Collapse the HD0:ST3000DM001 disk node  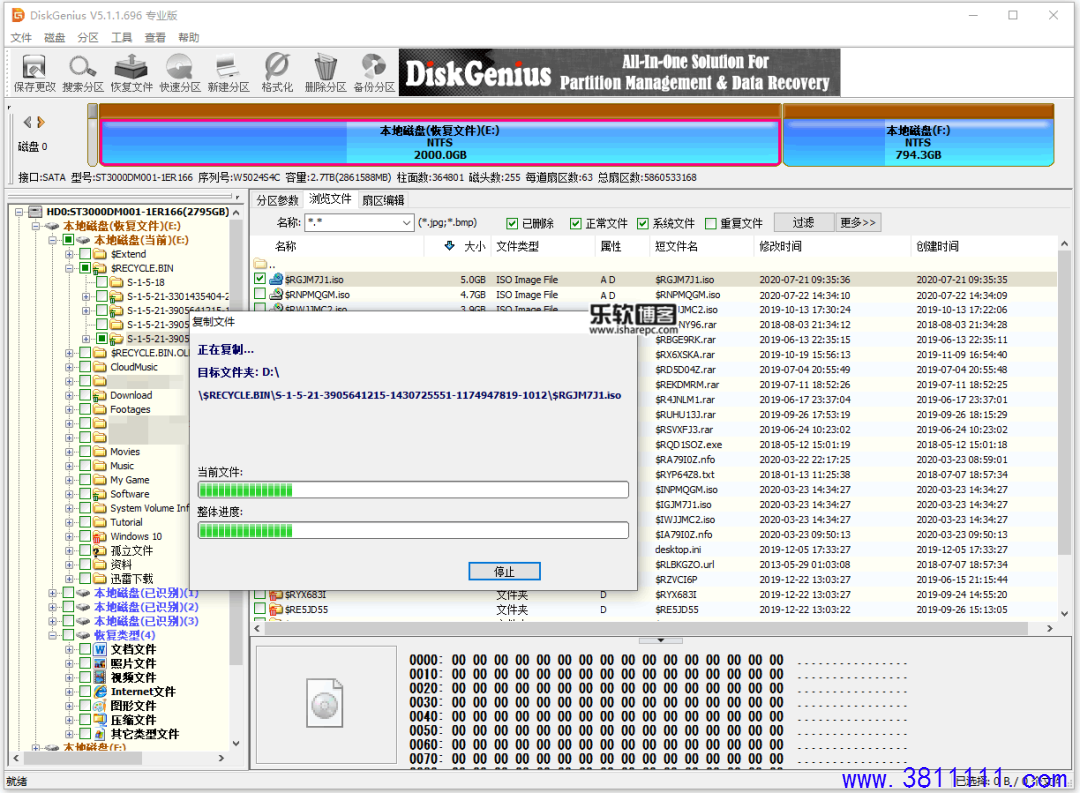coord(20,212)
